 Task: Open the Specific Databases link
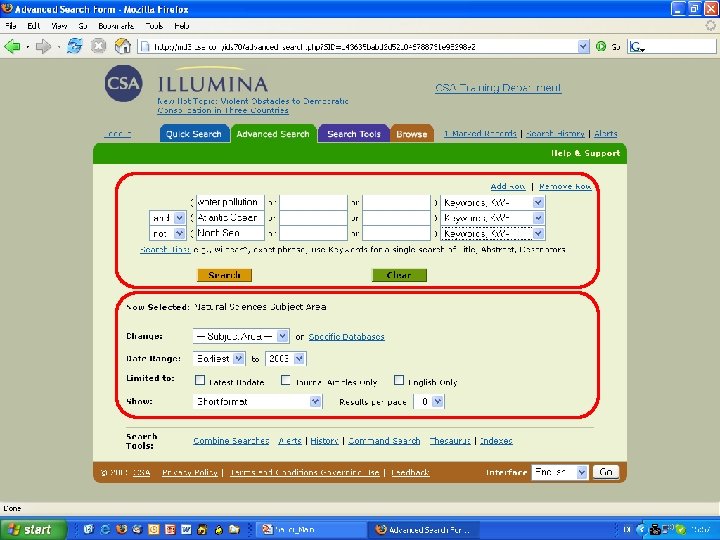tap(346, 337)
